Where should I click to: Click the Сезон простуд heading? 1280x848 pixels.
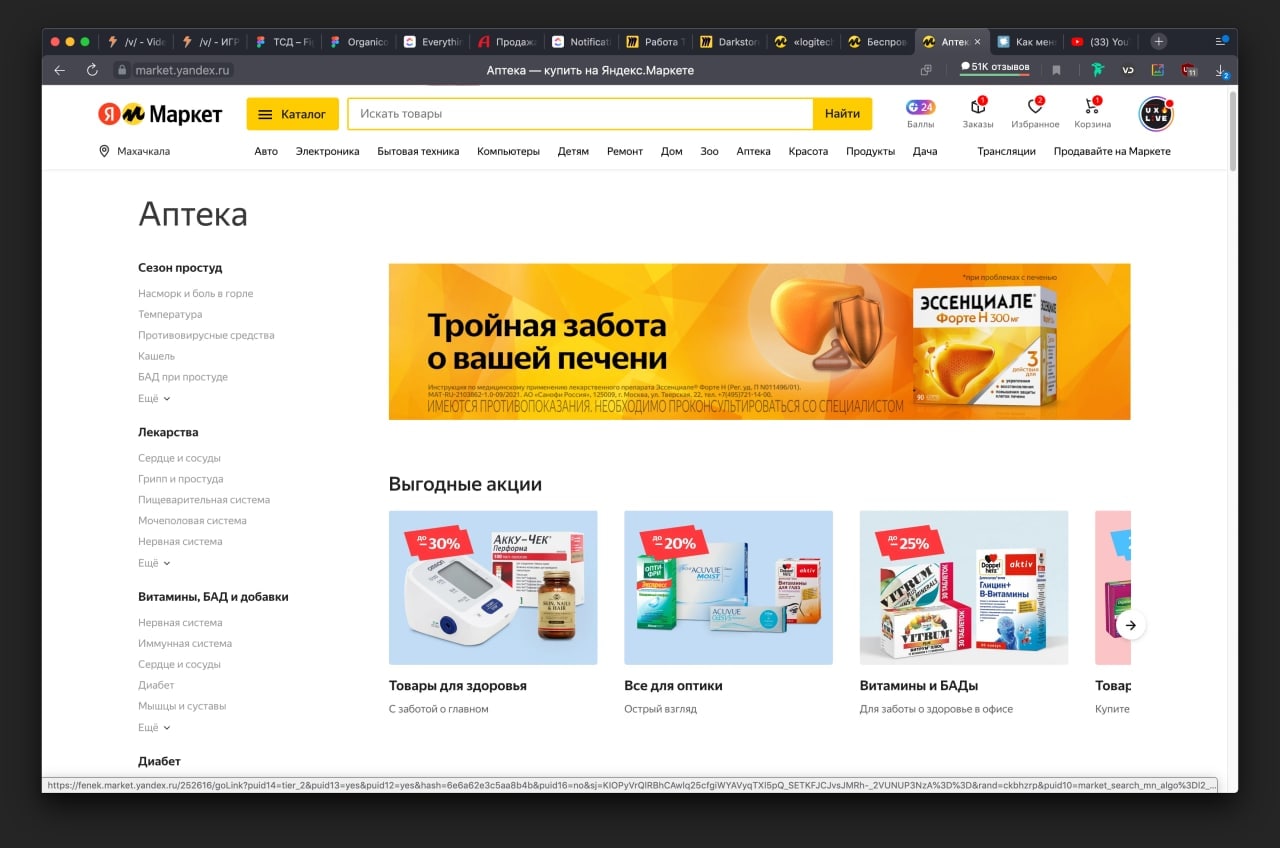[180, 268]
